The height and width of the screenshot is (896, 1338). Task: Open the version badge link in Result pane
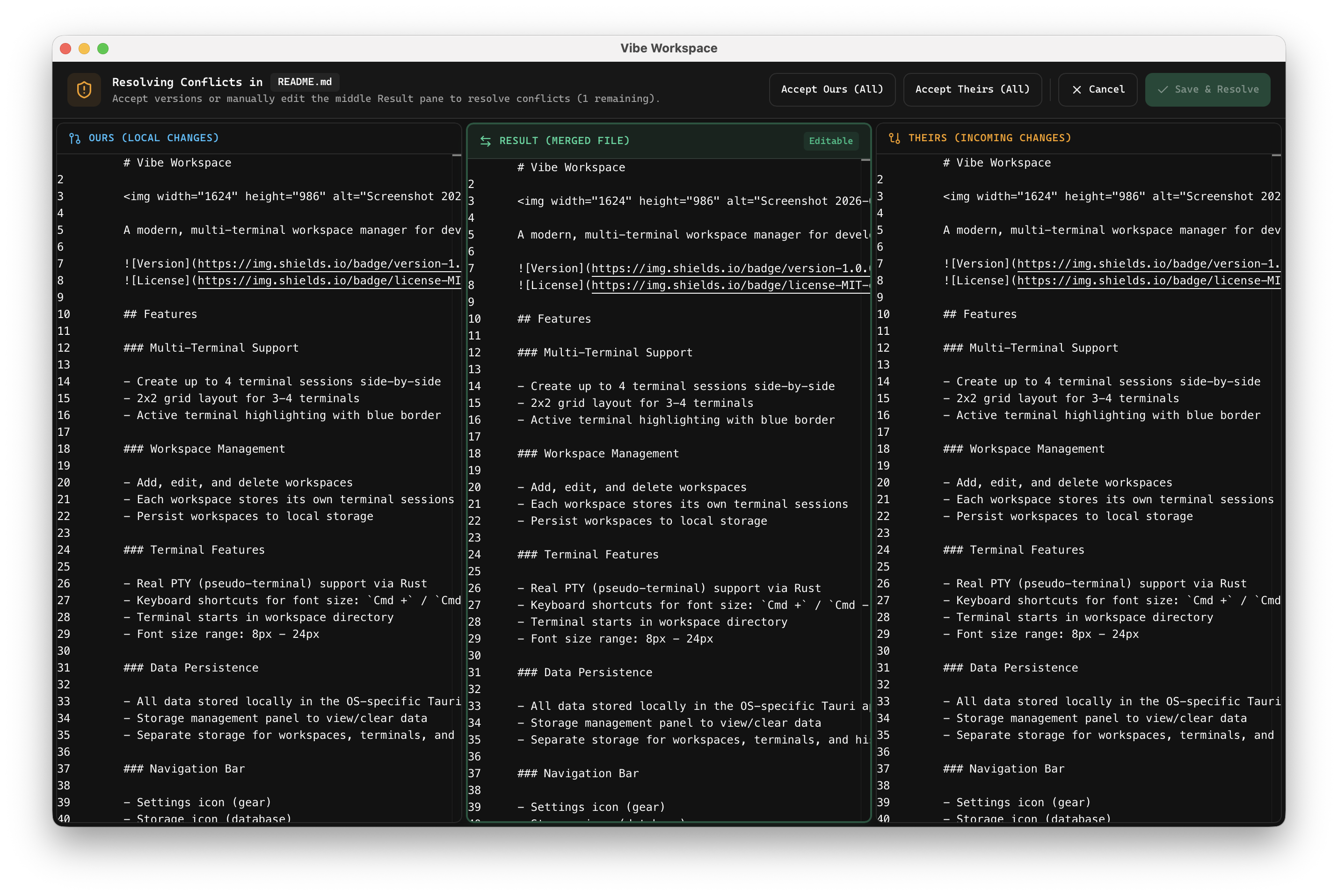pos(730,268)
